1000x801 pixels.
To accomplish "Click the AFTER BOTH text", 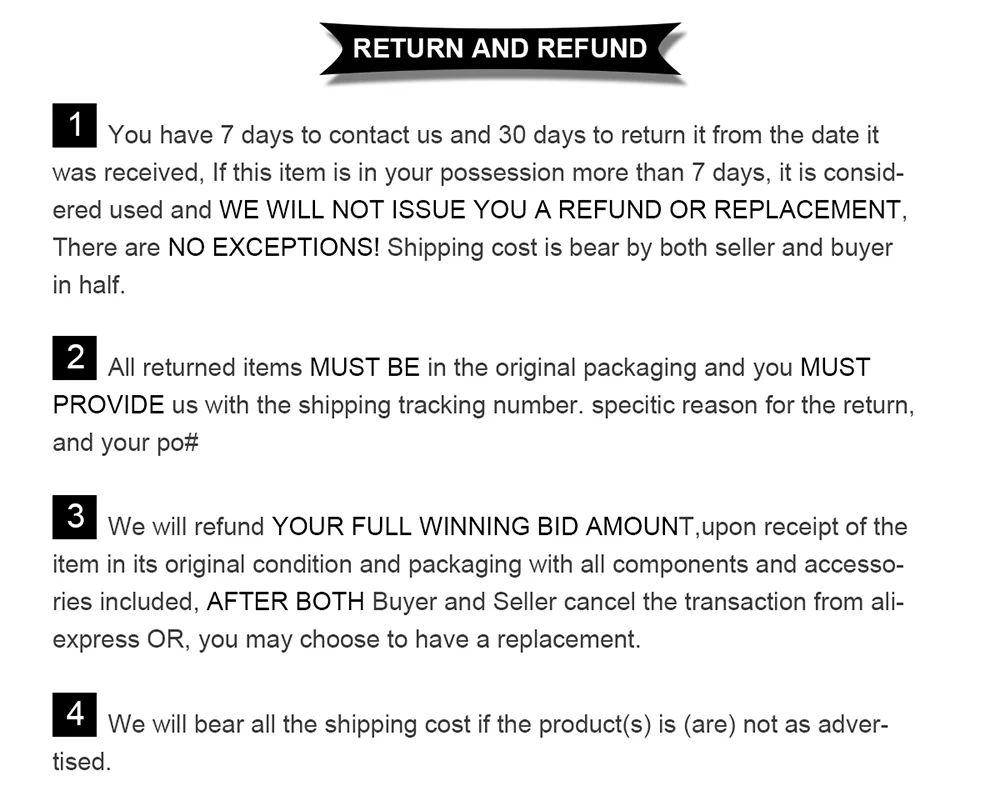I will (285, 602).
